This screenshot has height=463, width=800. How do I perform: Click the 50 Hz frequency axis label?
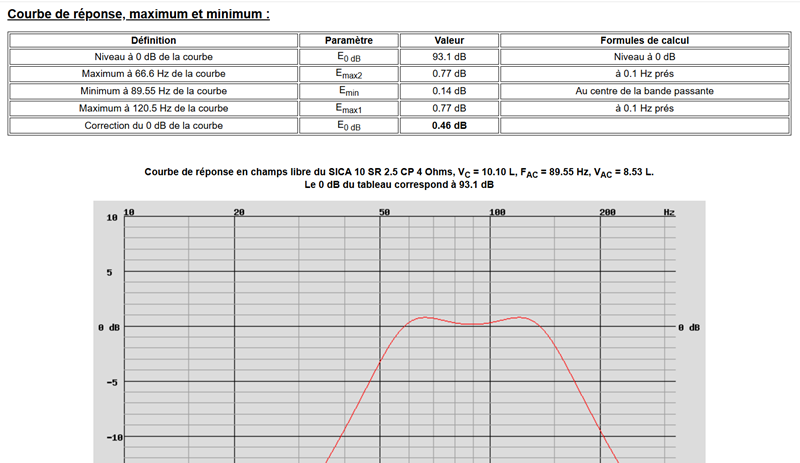tap(384, 212)
